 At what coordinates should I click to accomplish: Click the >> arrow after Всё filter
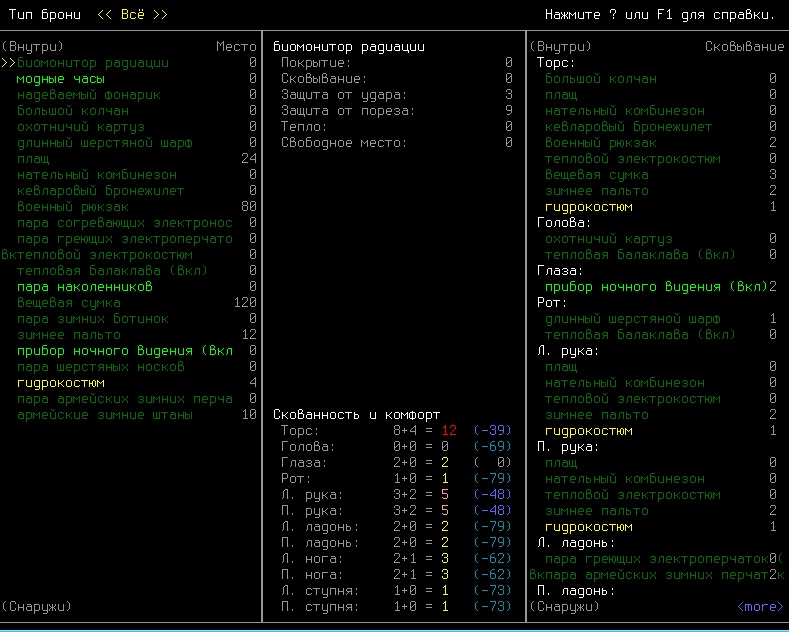[161, 15]
